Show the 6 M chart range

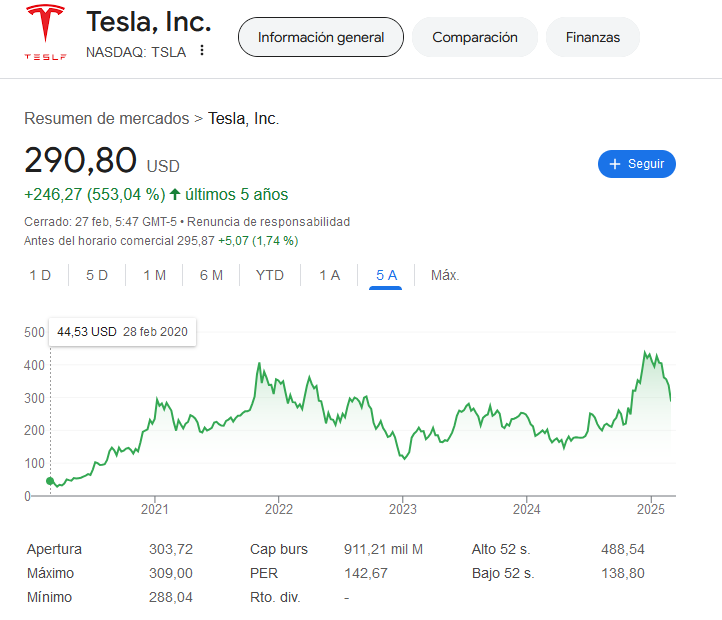pyautogui.click(x=211, y=275)
